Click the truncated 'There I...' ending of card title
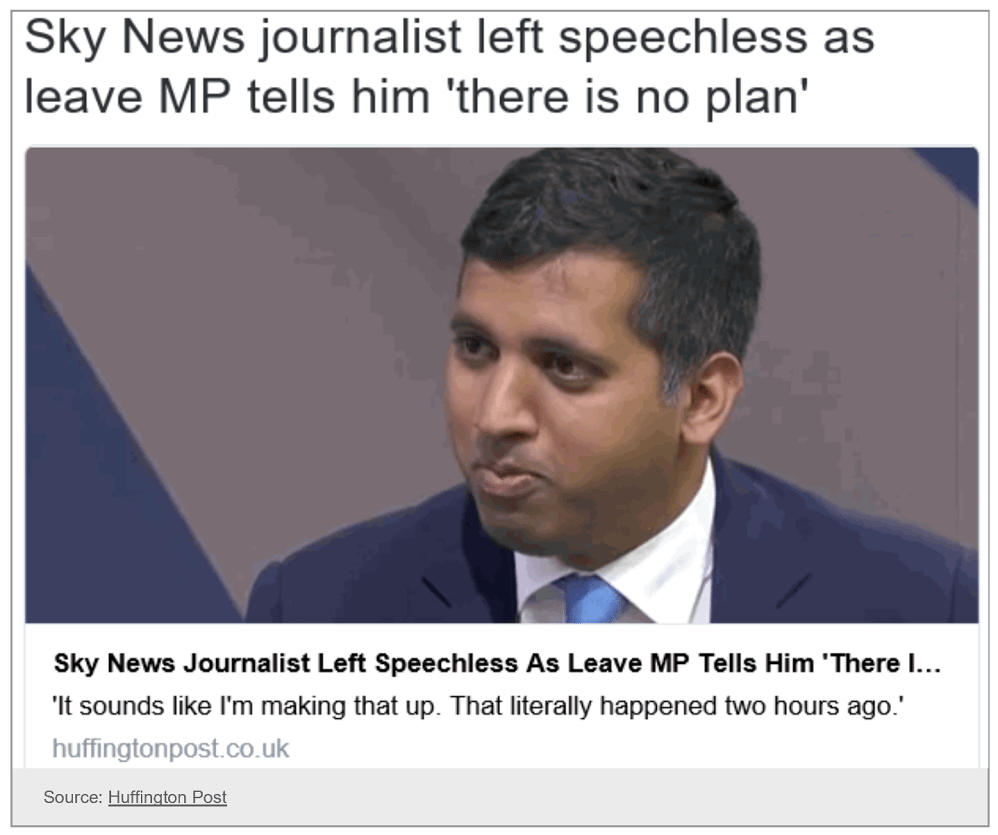The height and width of the screenshot is (835, 998). point(882,663)
